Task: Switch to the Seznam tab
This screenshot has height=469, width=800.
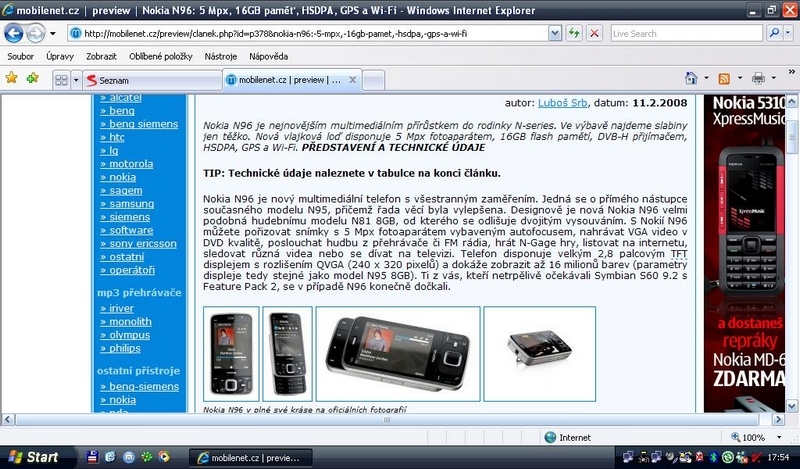Action: 152,81
